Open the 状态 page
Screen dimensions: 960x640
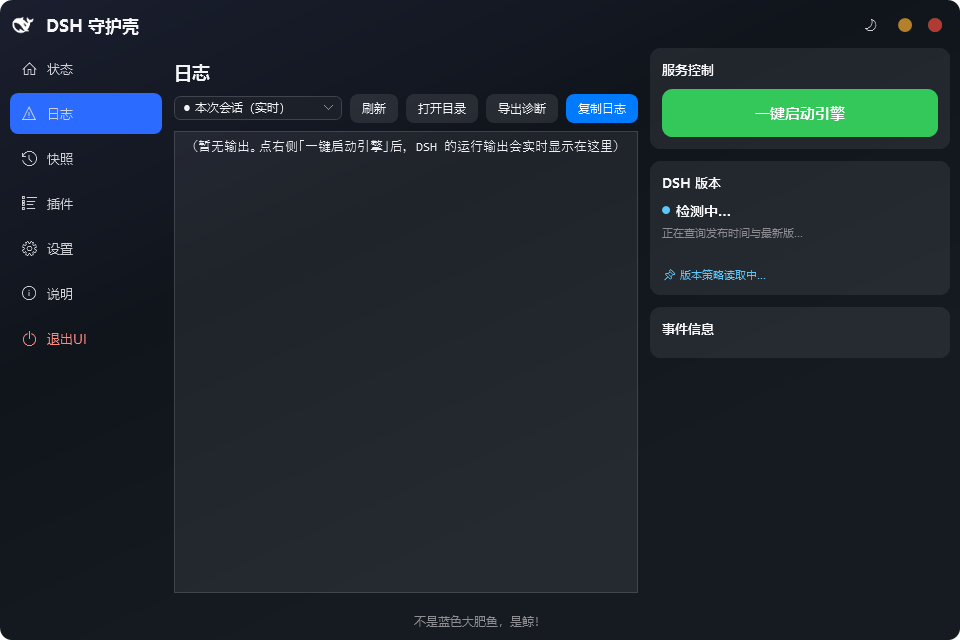pyautogui.click(x=86, y=69)
